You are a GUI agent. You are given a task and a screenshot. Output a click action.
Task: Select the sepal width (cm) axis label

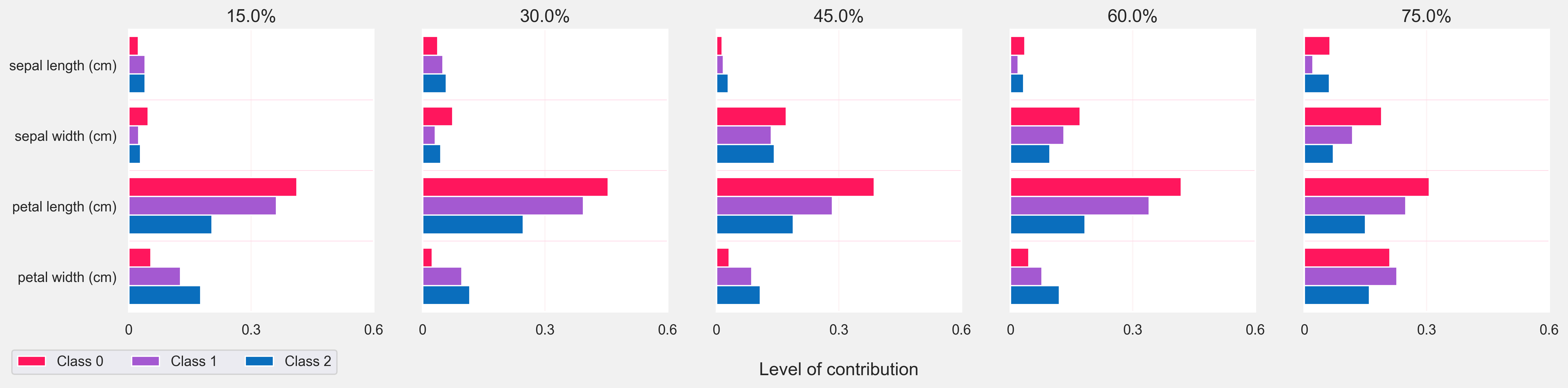65,137
